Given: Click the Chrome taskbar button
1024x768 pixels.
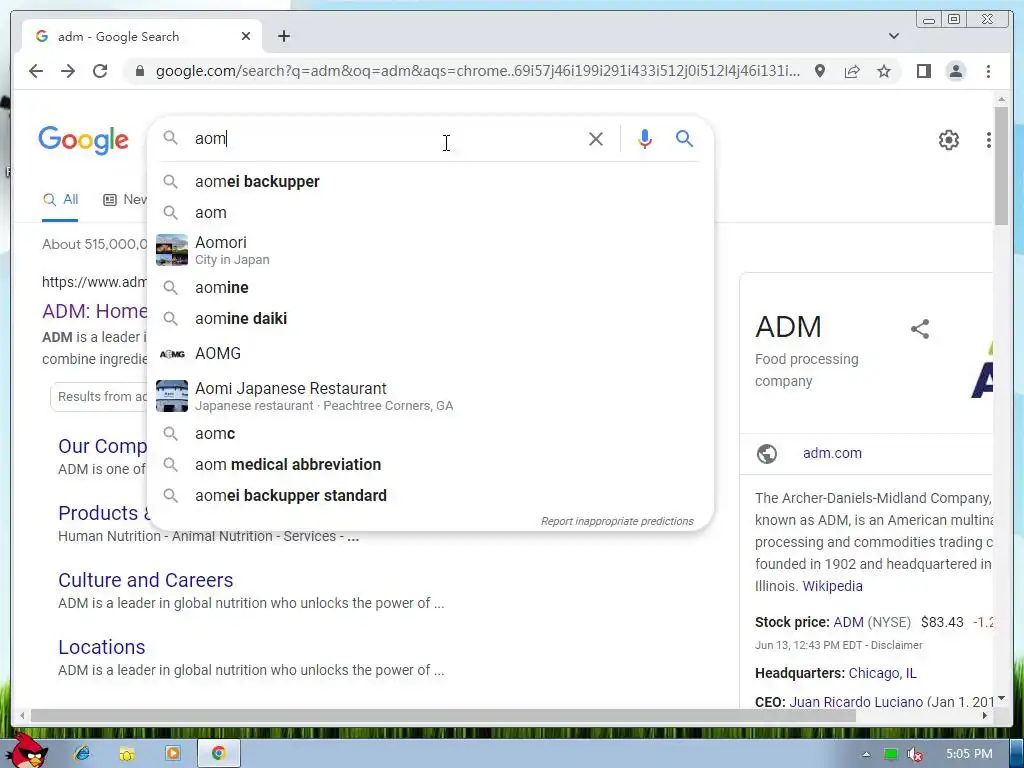Looking at the screenshot, I should (x=218, y=754).
